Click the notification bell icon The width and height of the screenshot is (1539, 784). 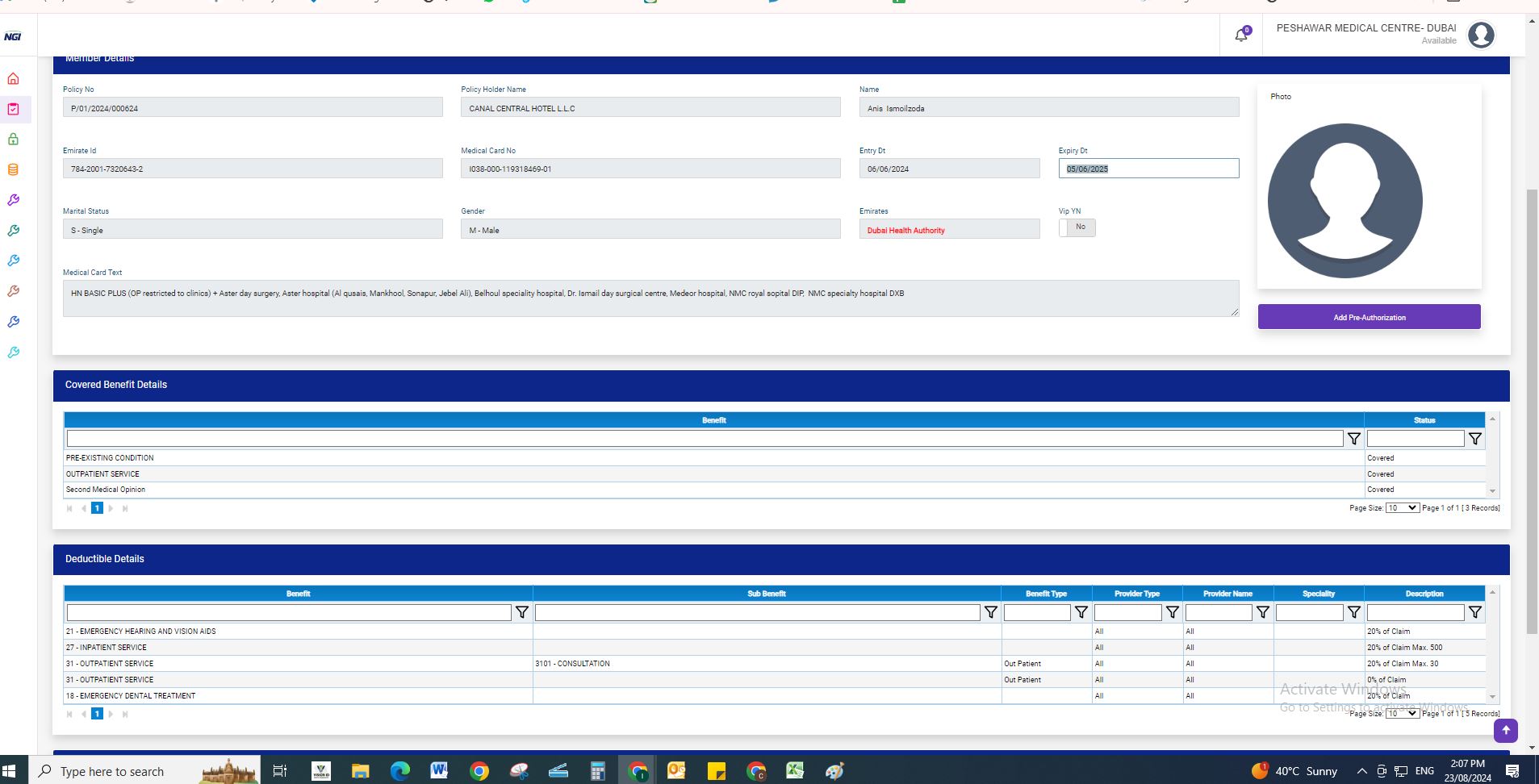1241,35
